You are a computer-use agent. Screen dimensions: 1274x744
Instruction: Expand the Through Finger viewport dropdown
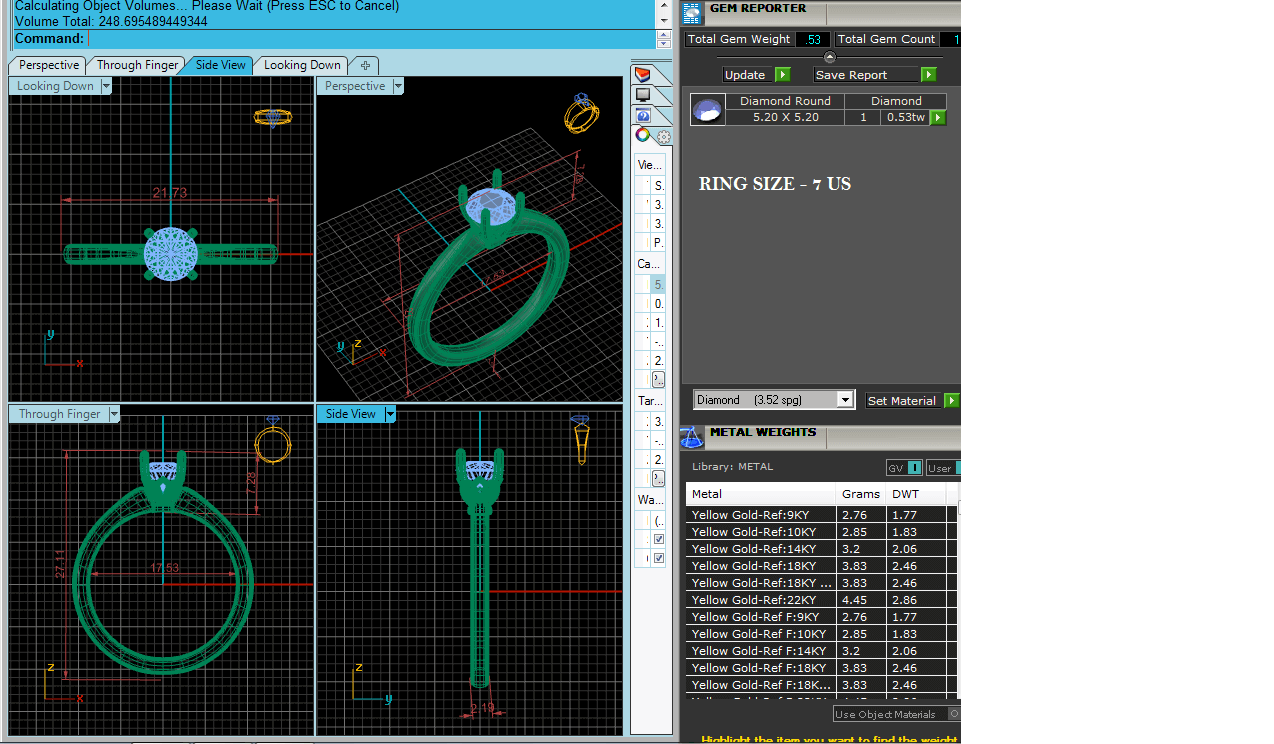(x=114, y=414)
